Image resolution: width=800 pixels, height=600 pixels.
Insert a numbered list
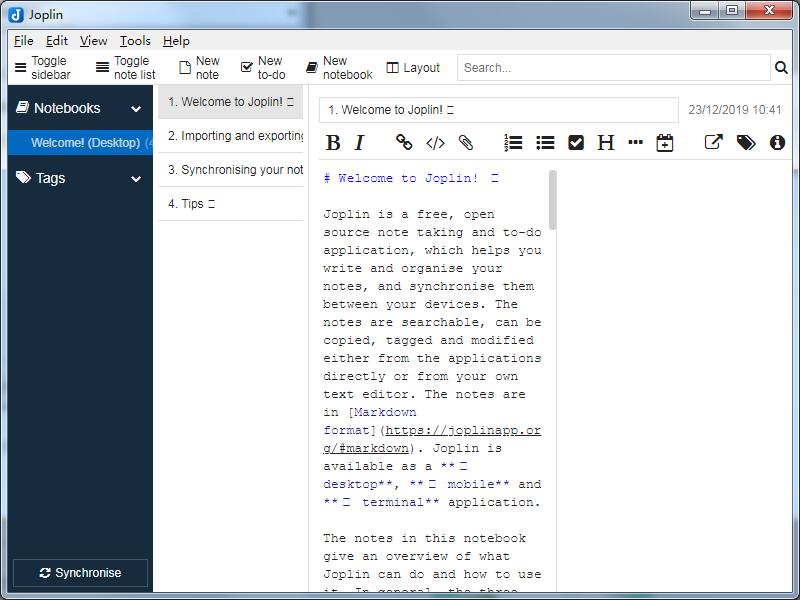[x=513, y=143]
